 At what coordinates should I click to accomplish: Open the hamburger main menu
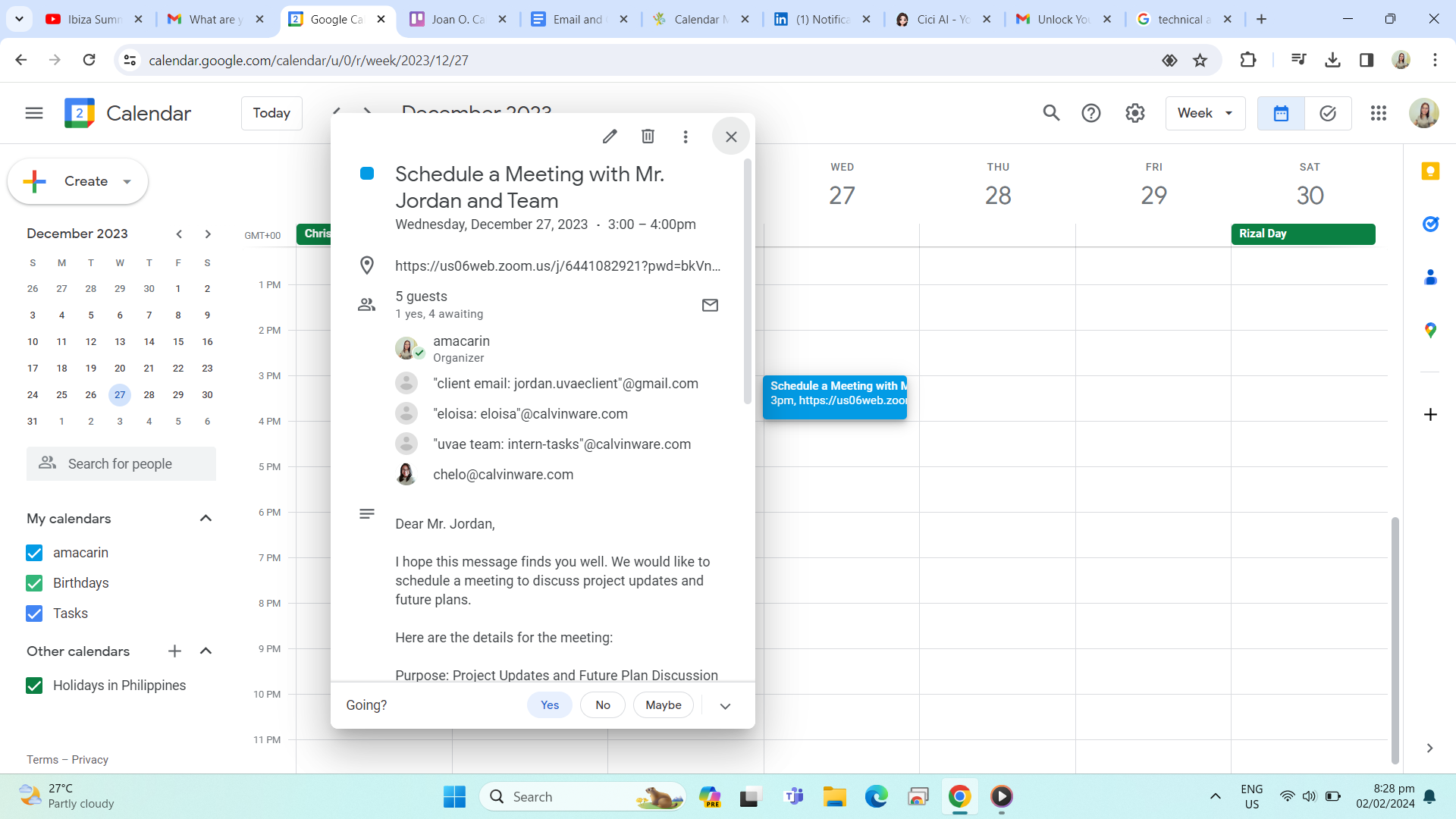[33, 112]
